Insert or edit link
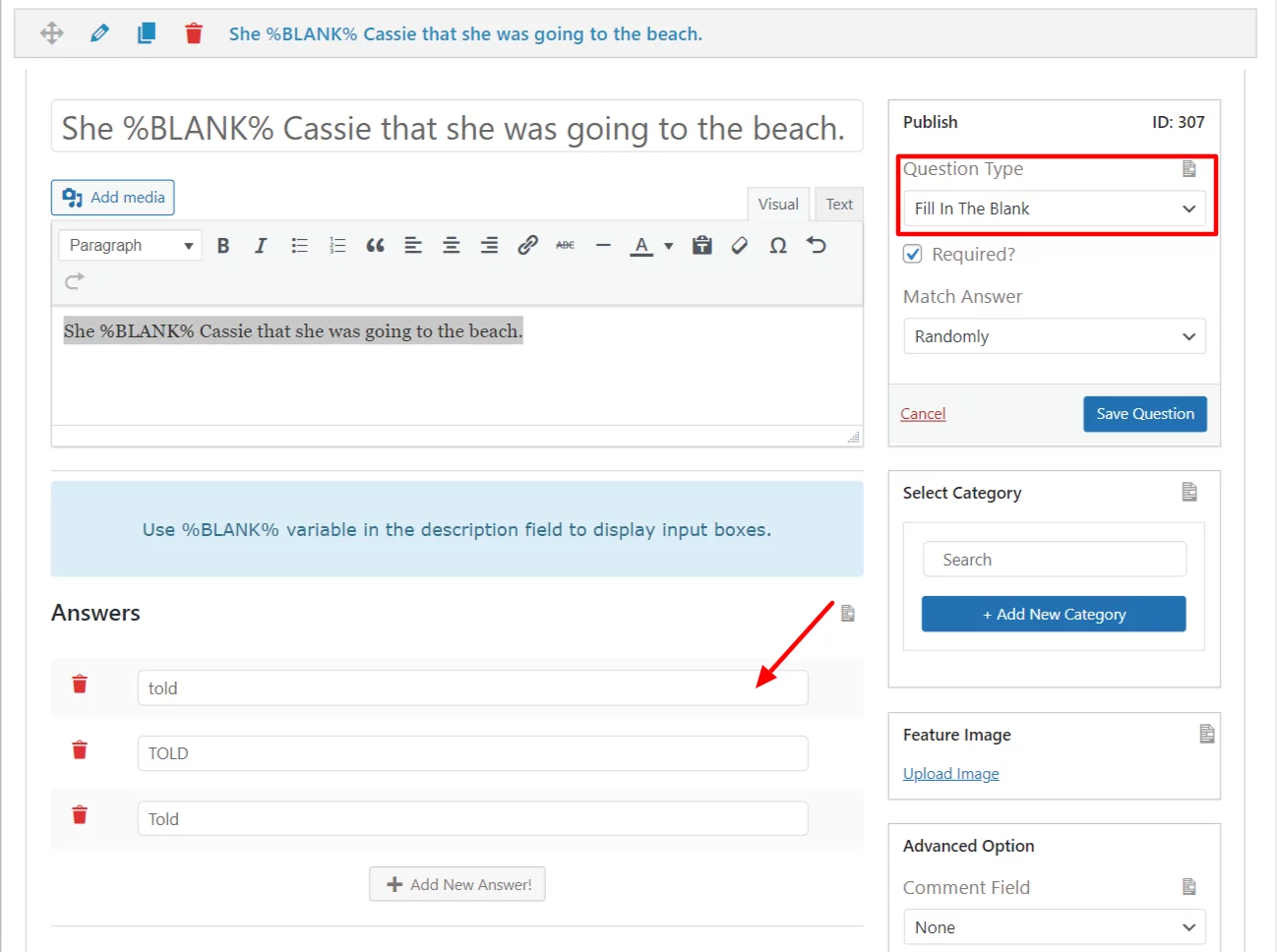The image size is (1277, 952). point(527,246)
